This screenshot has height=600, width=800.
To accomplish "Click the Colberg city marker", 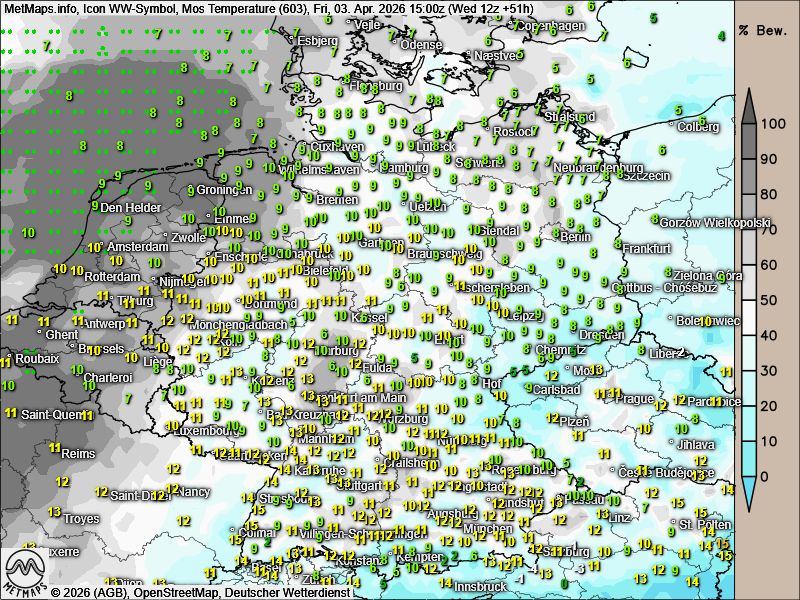I will click(671, 126).
